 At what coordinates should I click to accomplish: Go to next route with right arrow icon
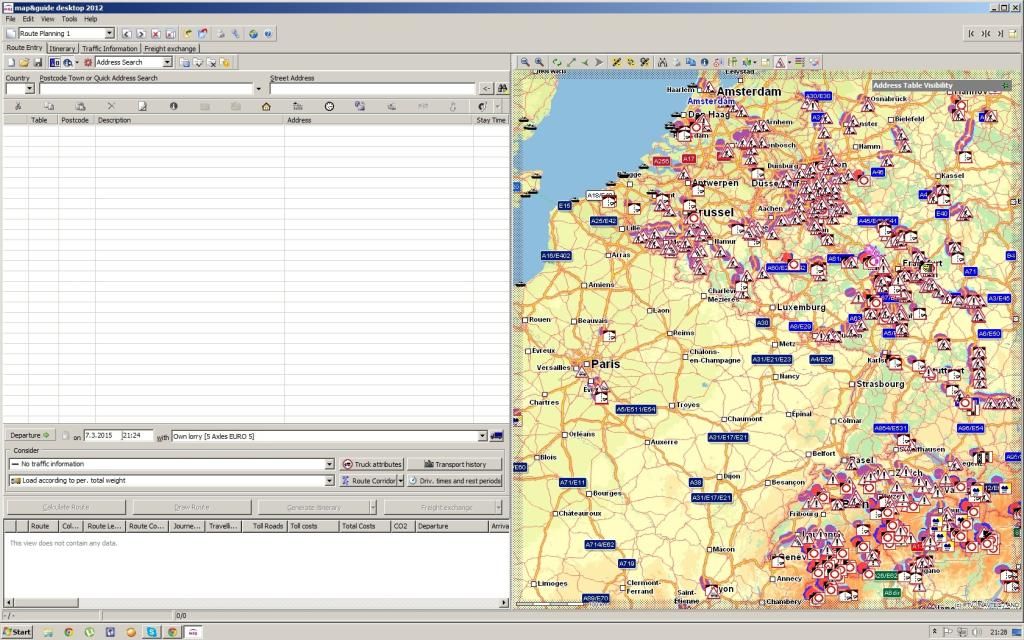pyautogui.click(x=141, y=34)
